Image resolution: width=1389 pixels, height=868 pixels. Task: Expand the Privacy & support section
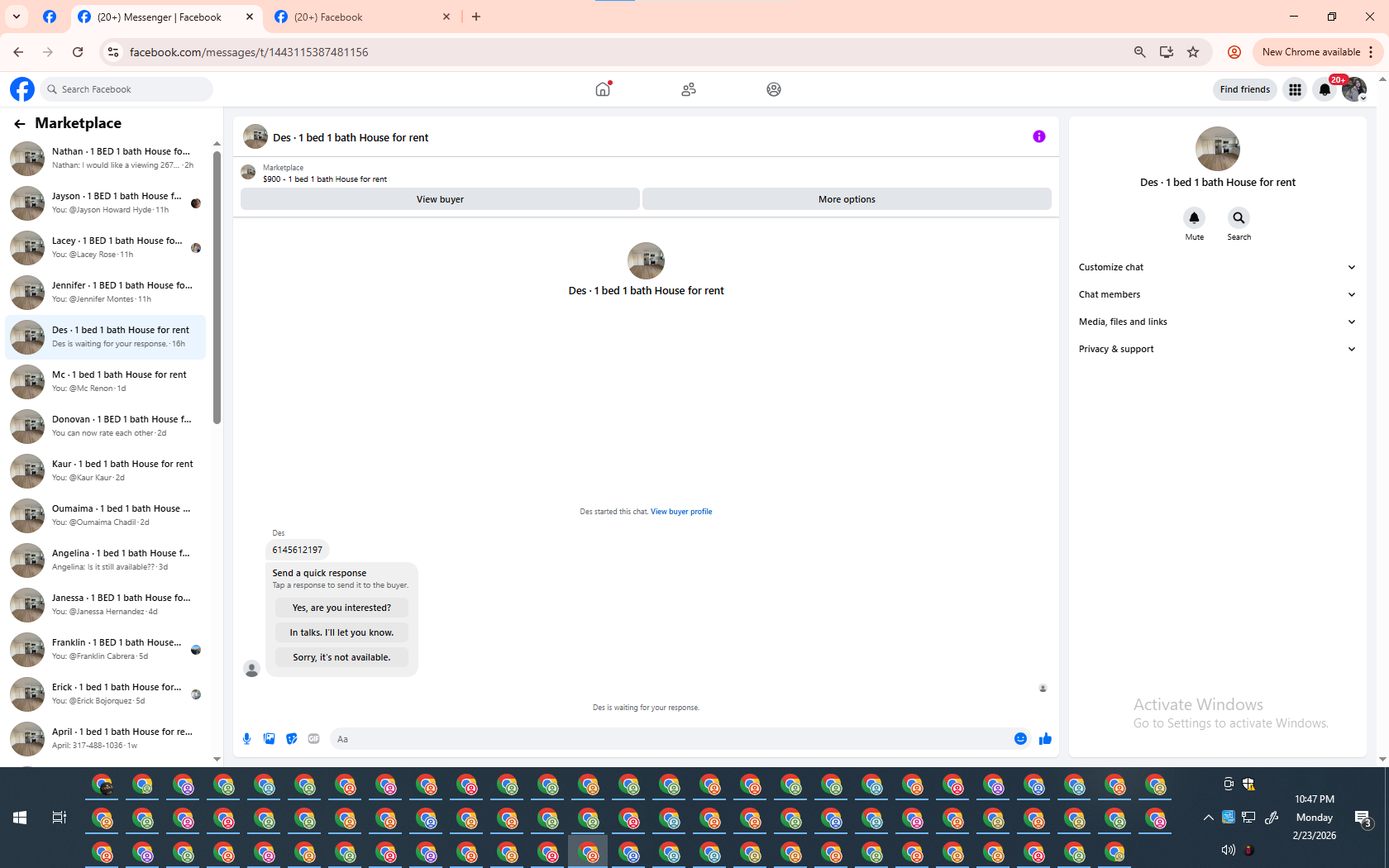point(1217,349)
